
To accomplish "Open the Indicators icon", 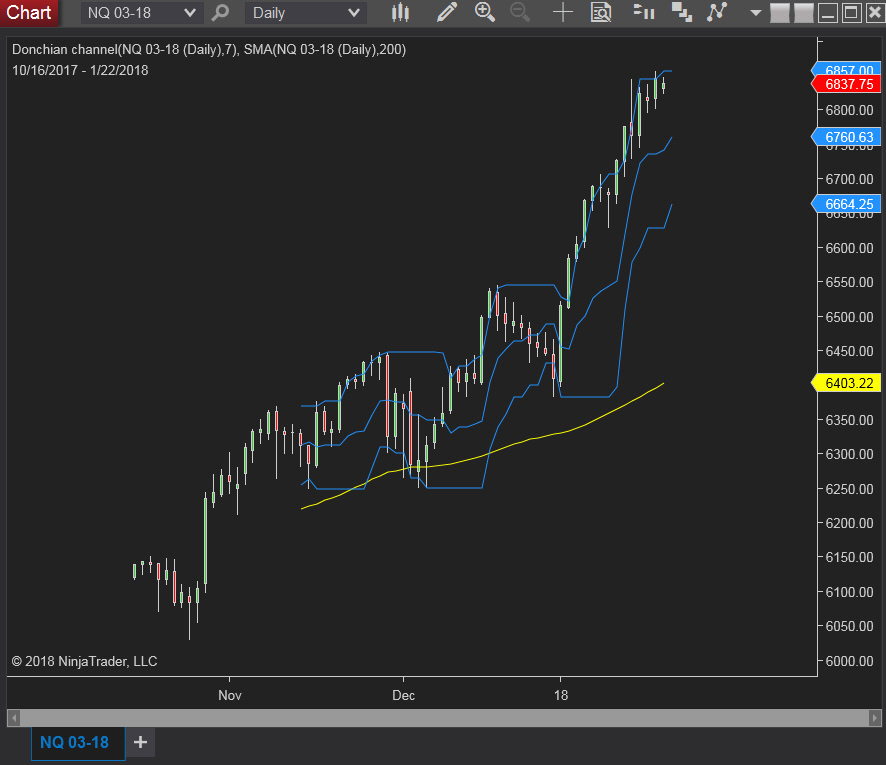I will (x=716, y=12).
